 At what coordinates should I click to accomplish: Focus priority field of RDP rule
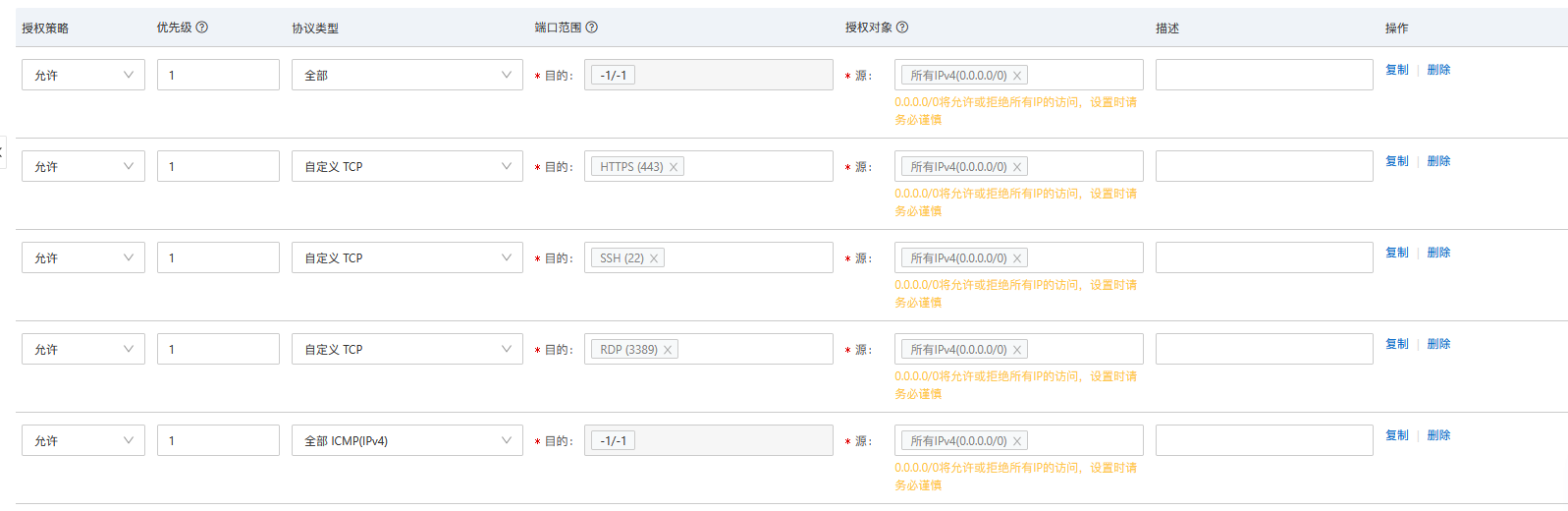pos(218,349)
